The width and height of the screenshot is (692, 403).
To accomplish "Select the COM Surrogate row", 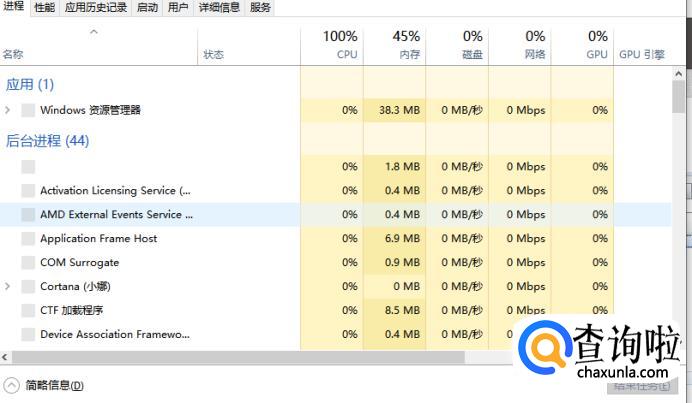I will click(335, 263).
